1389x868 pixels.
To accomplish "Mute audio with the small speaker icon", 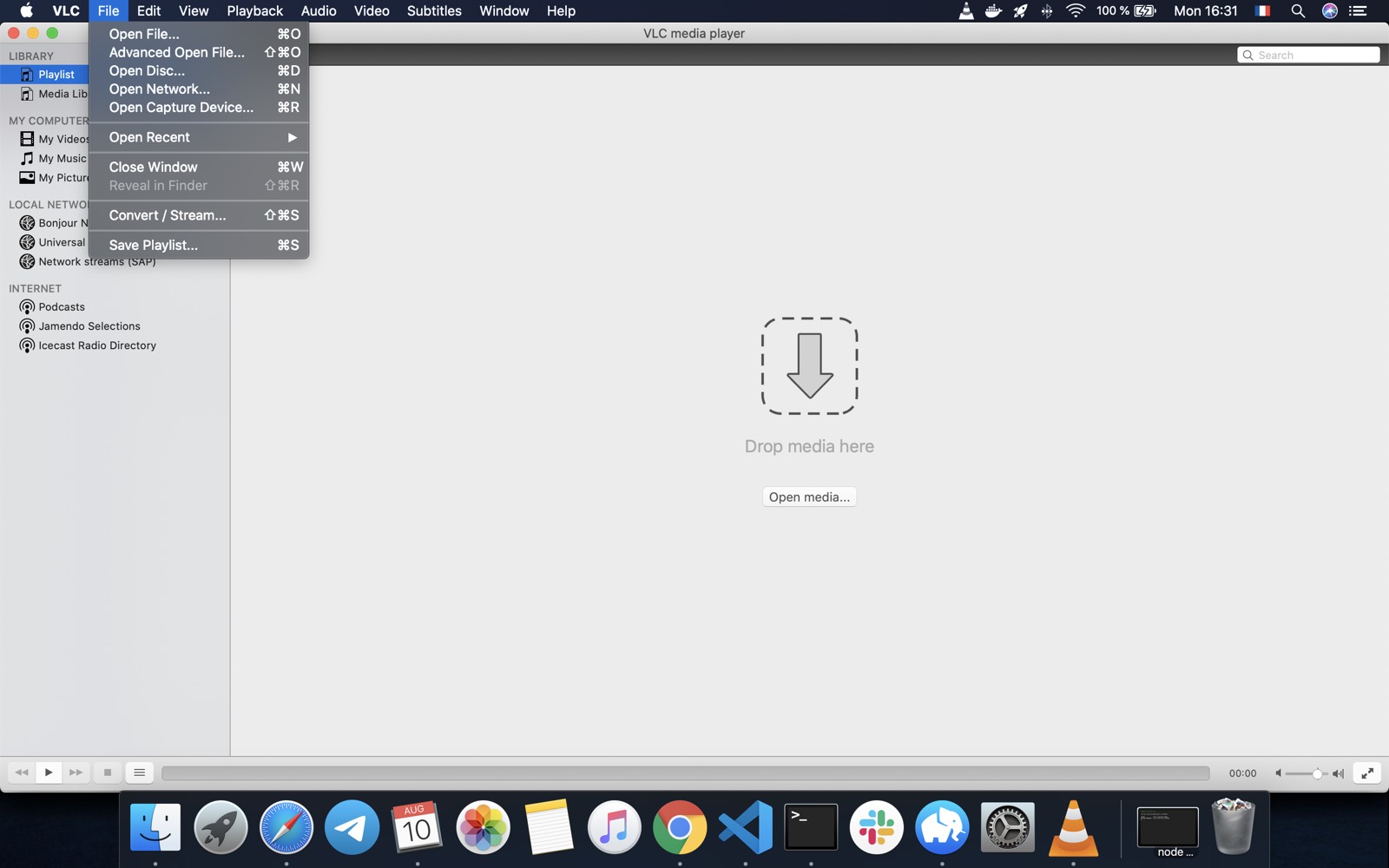I will (x=1278, y=773).
